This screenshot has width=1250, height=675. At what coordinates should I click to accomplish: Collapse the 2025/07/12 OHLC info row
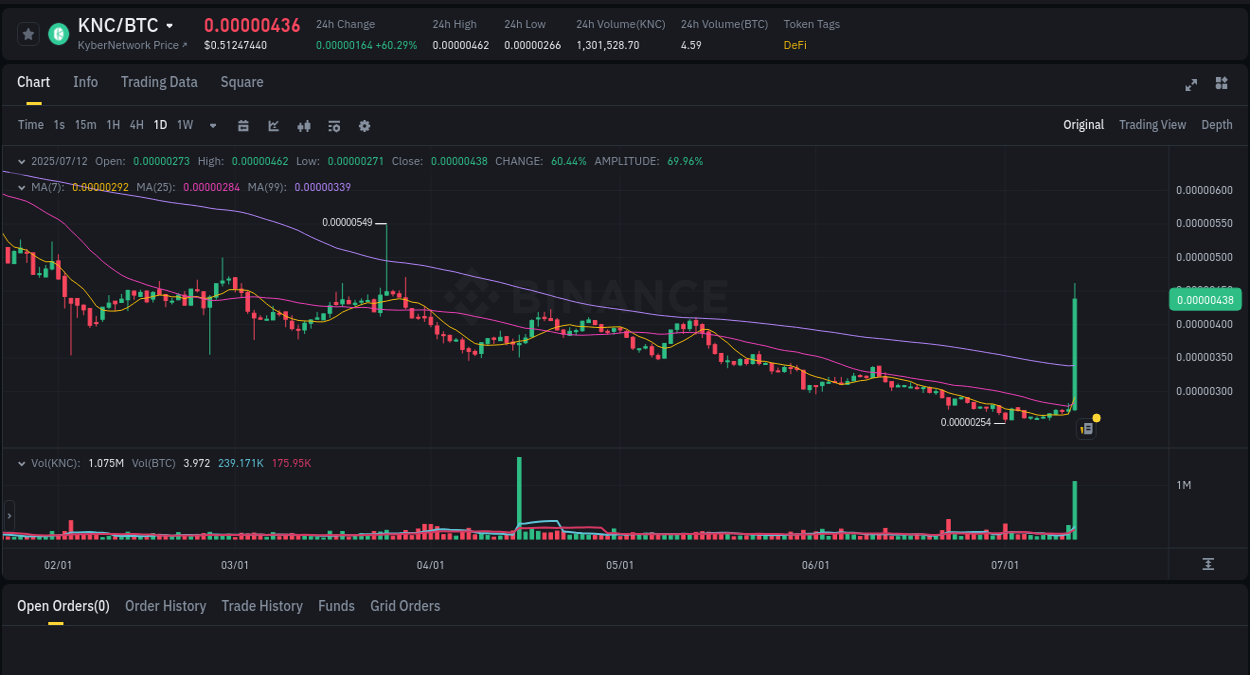21,161
